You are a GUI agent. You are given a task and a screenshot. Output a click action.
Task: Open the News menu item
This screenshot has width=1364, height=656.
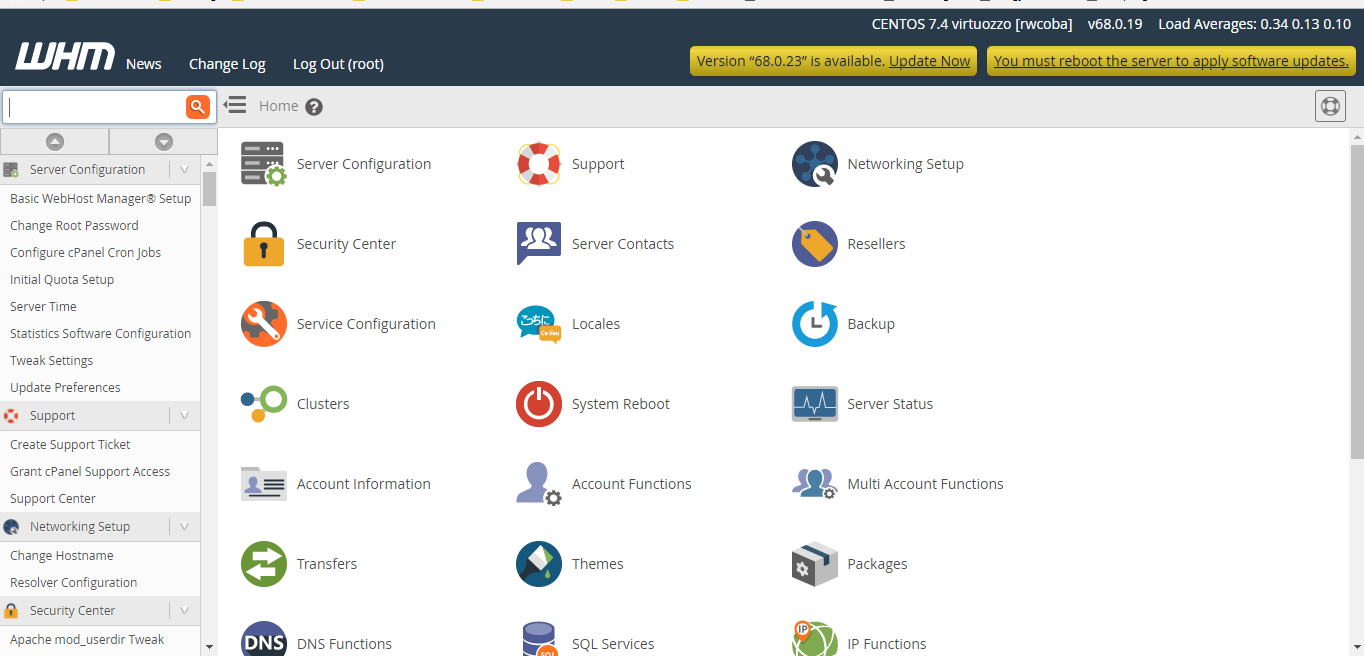tap(144, 64)
